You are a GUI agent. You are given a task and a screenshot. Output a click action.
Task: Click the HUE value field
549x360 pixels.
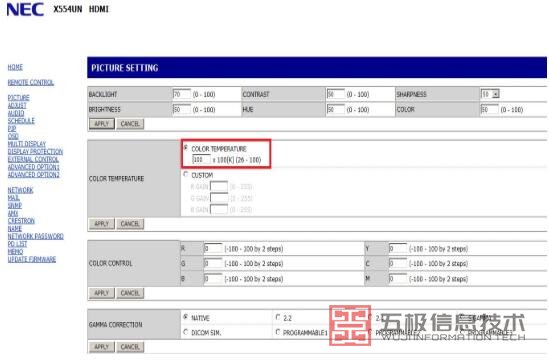click(x=335, y=110)
